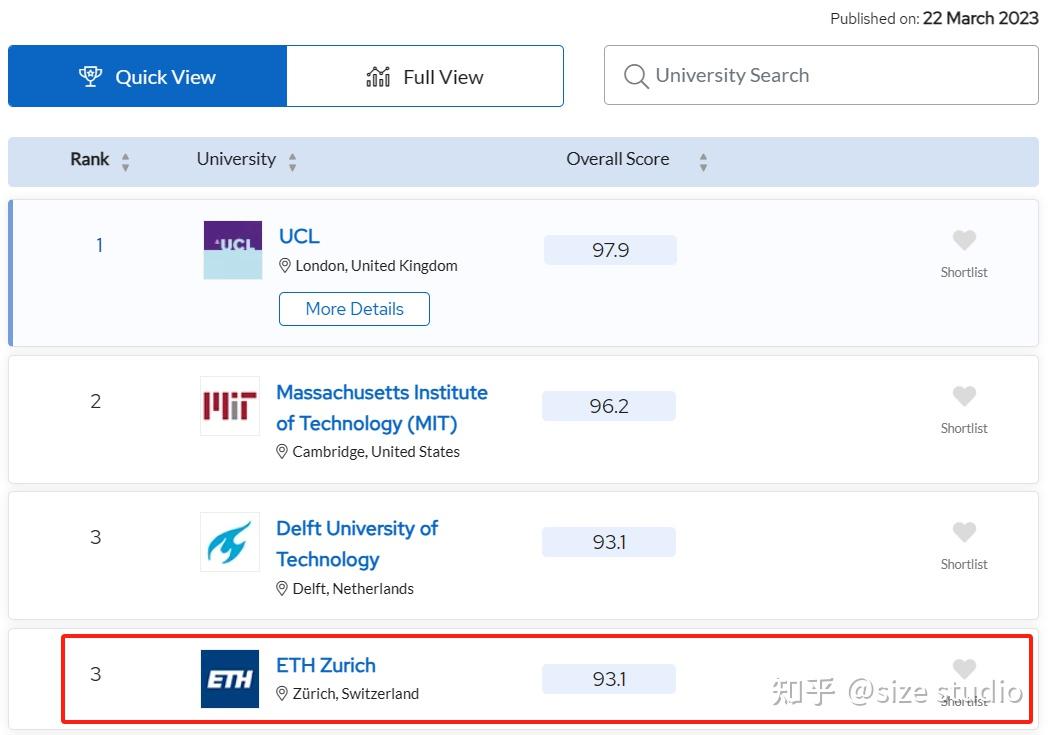Click the More Details button for UCL
The width and height of the screenshot is (1050, 735).
(354, 309)
